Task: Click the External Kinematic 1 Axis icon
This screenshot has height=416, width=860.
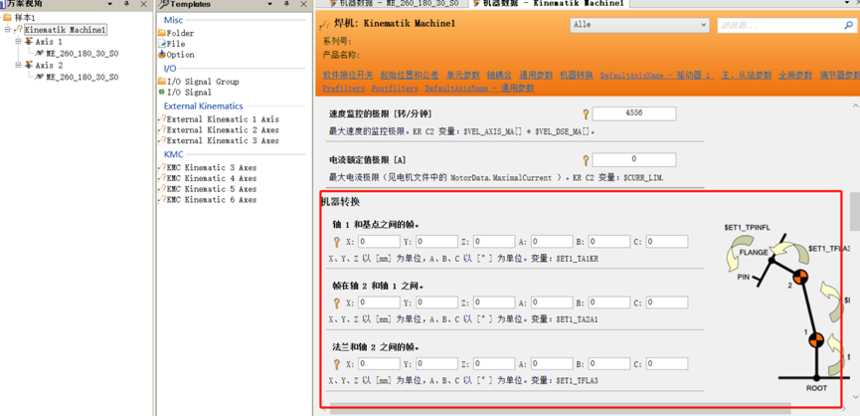Action: coord(162,119)
